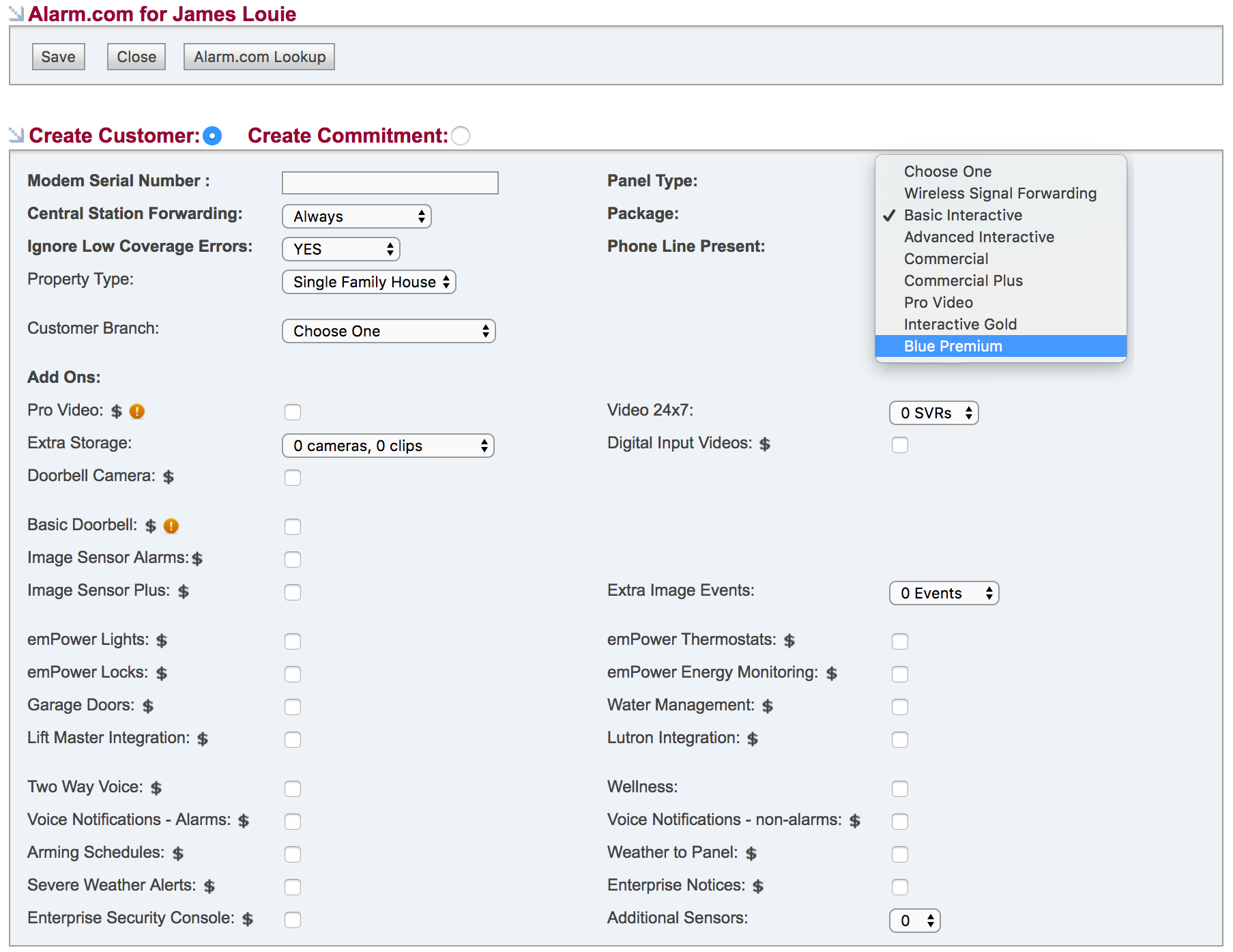The width and height of the screenshot is (1233, 952).
Task: Click the Two Way Voice dollar icon
Action: coord(156,788)
